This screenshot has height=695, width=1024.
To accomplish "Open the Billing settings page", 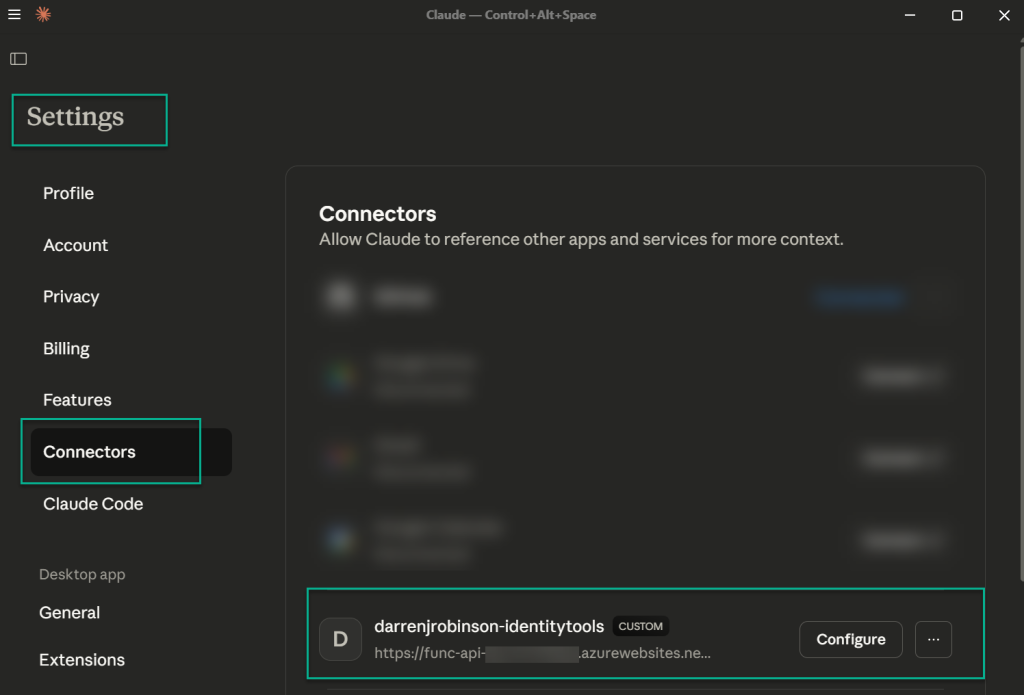I will pos(66,349).
